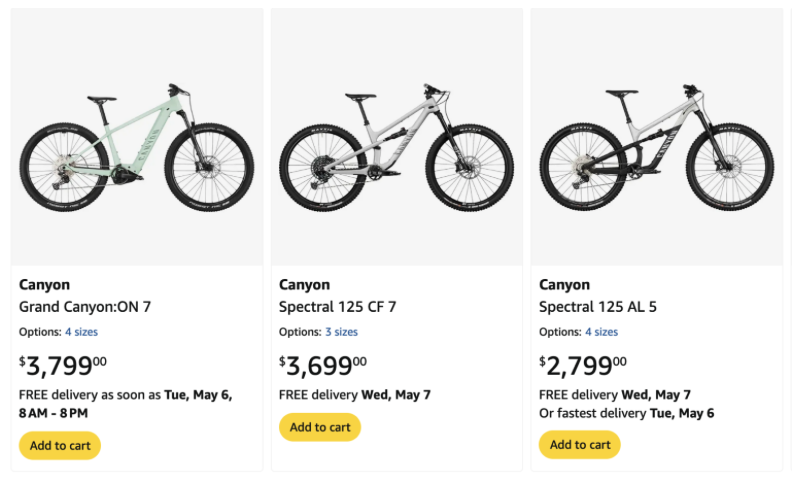Click the $3,699 price

point(322,364)
